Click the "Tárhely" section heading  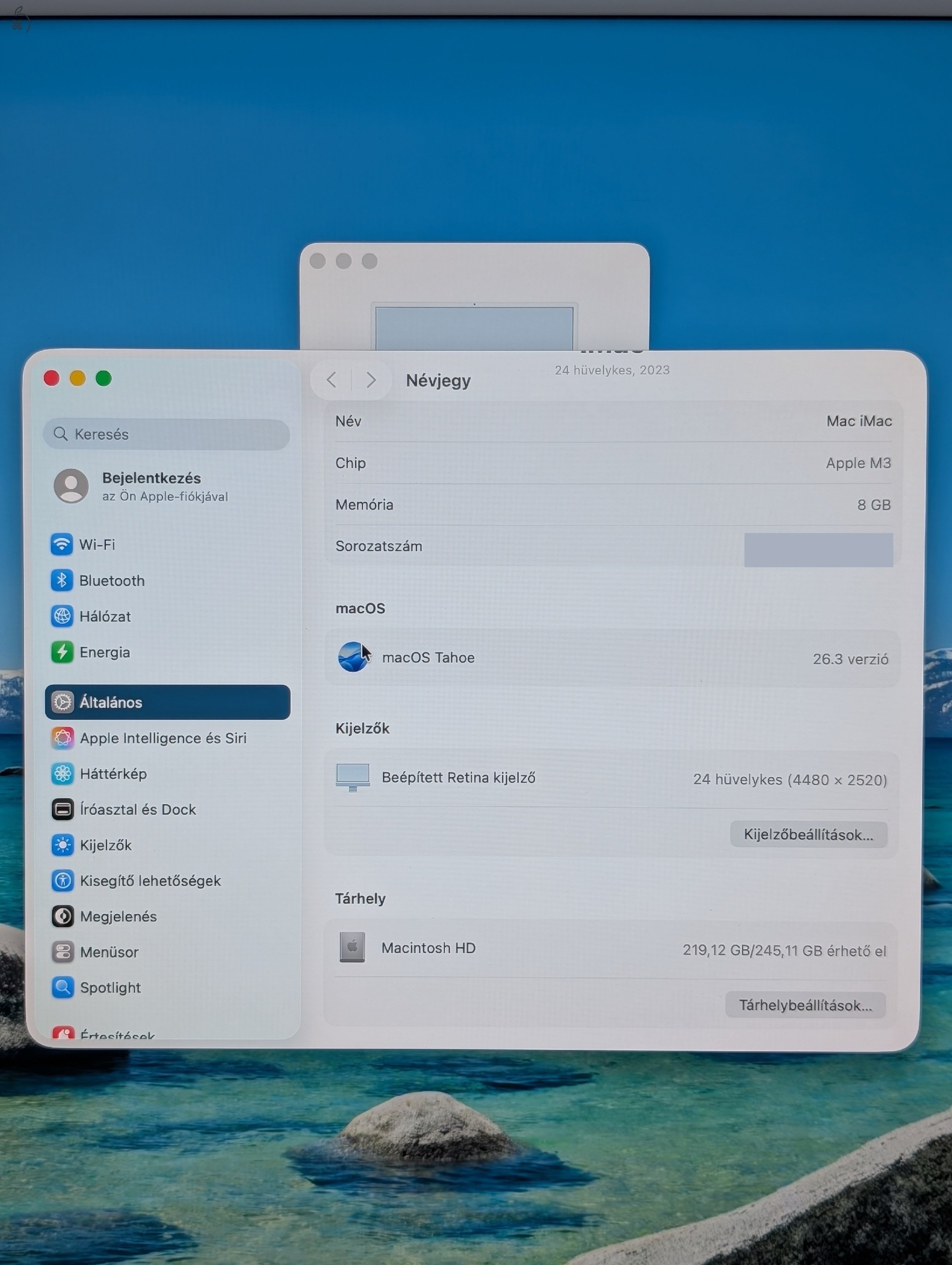pos(360,899)
